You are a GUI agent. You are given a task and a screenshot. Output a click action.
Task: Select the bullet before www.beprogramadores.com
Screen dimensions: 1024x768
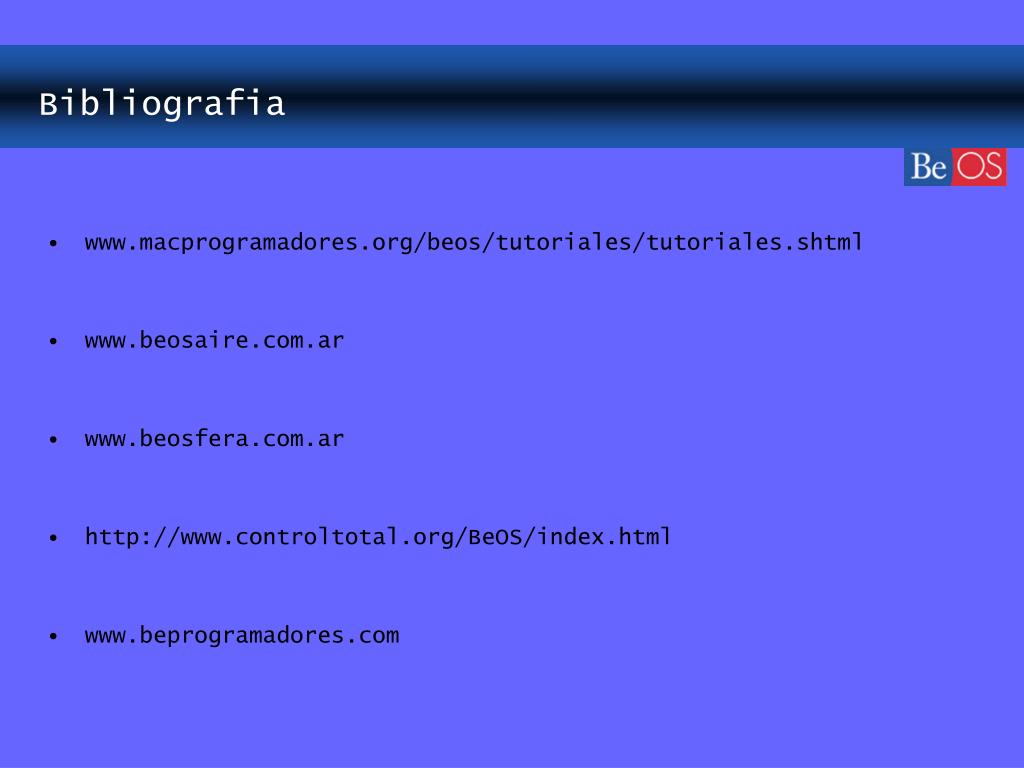tap(54, 636)
